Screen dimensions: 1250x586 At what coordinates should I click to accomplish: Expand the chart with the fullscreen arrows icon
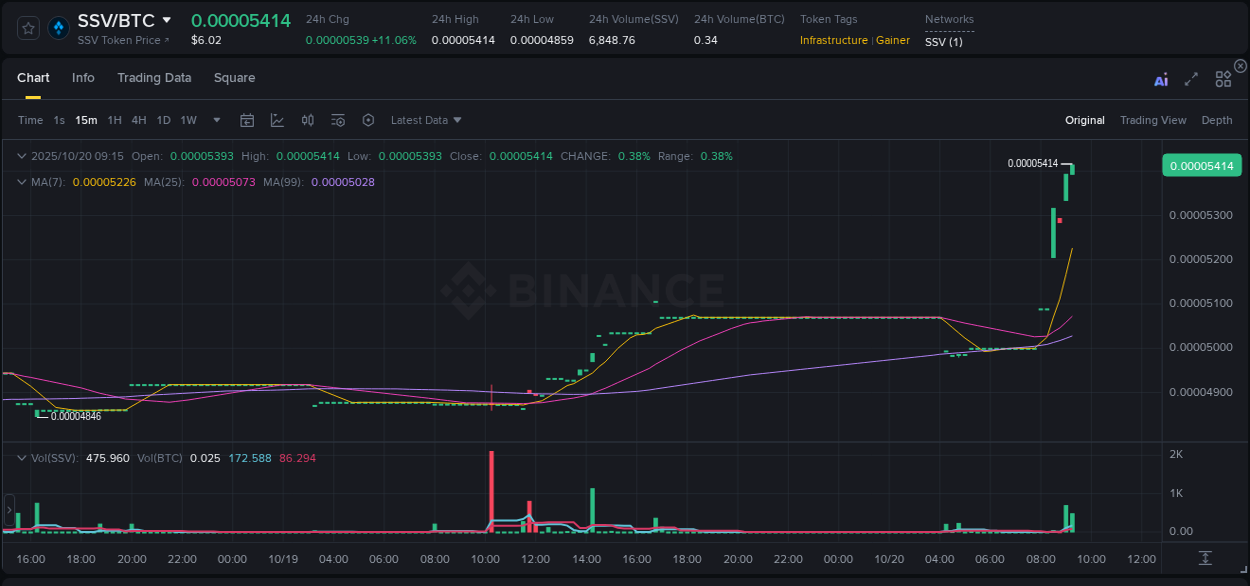click(1190, 79)
